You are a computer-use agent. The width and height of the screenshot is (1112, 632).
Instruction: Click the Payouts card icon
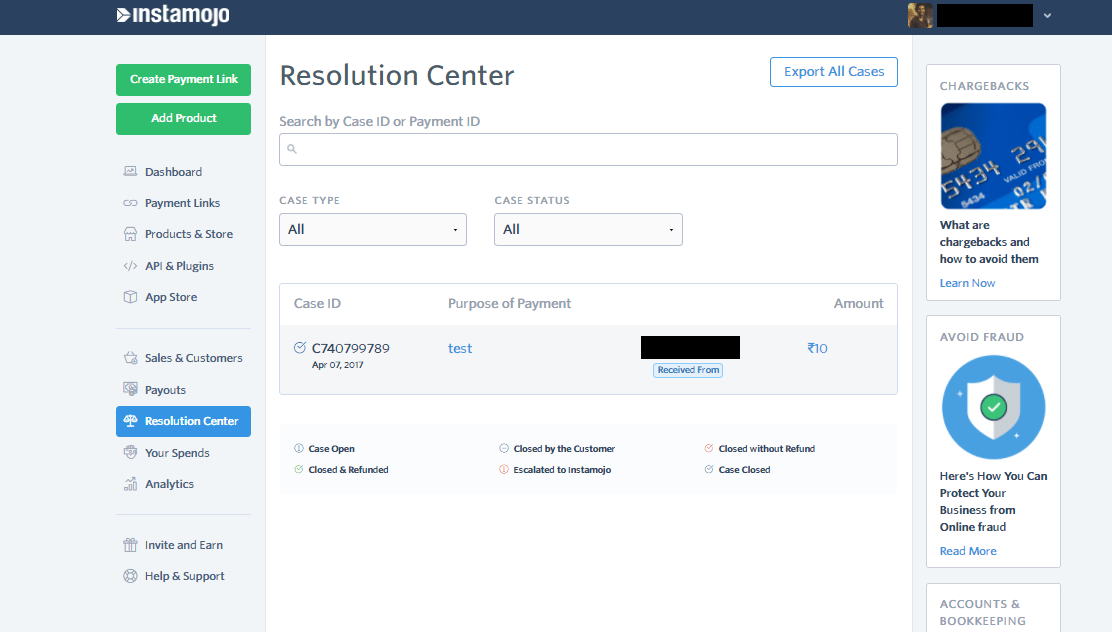pyautogui.click(x=130, y=389)
